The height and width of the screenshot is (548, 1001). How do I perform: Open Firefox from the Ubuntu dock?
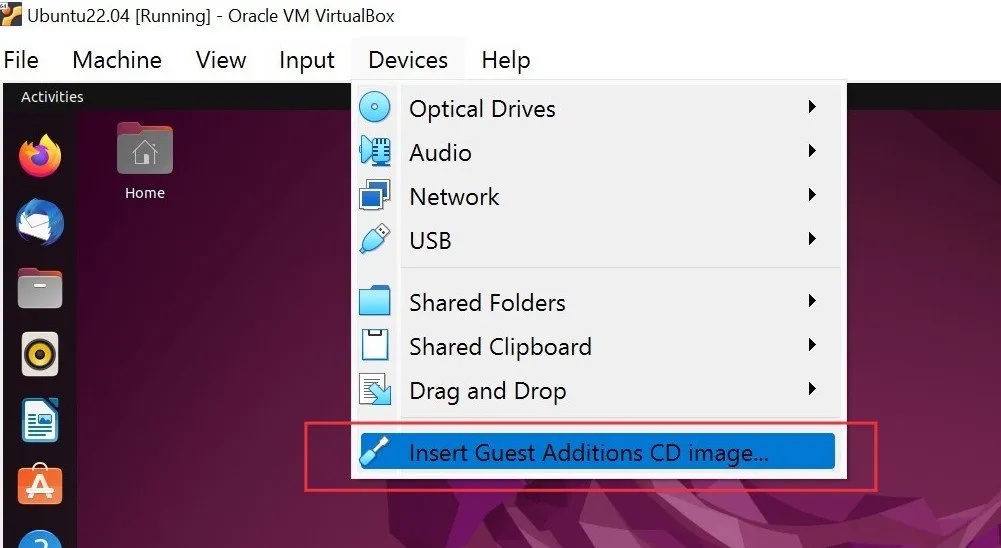tap(40, 157)
